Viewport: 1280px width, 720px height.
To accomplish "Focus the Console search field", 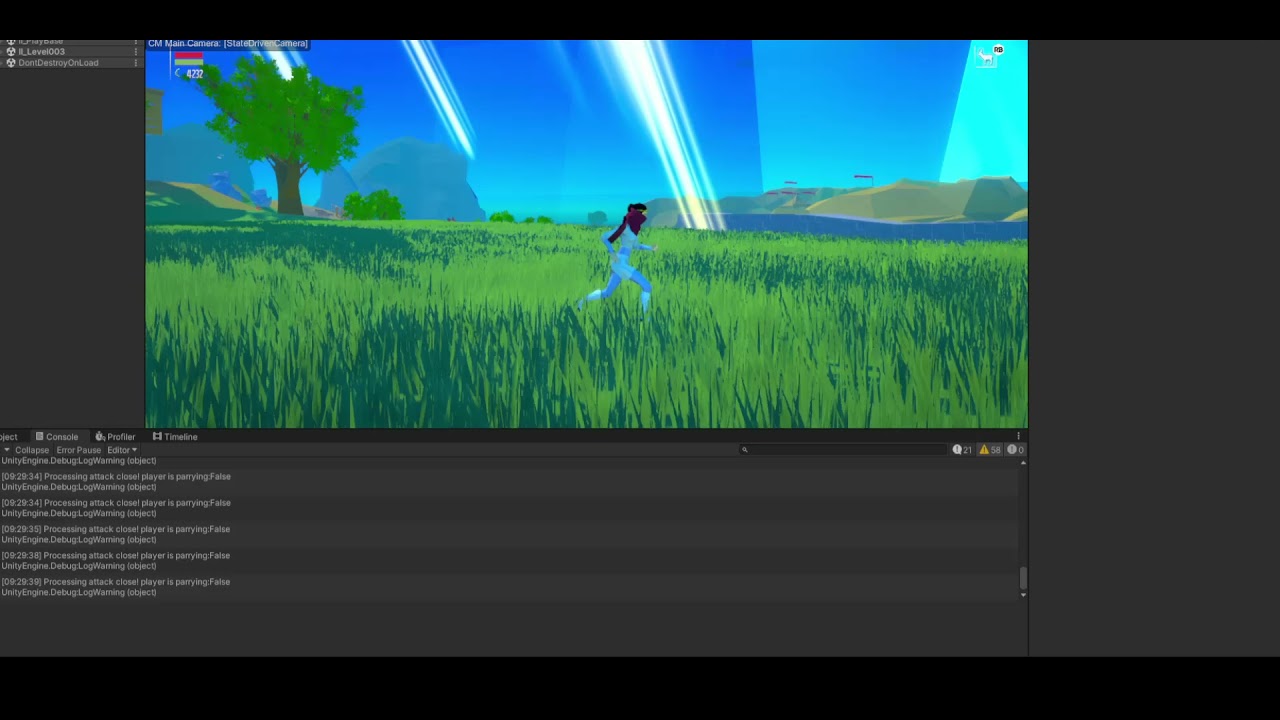I will click(842, 450).
